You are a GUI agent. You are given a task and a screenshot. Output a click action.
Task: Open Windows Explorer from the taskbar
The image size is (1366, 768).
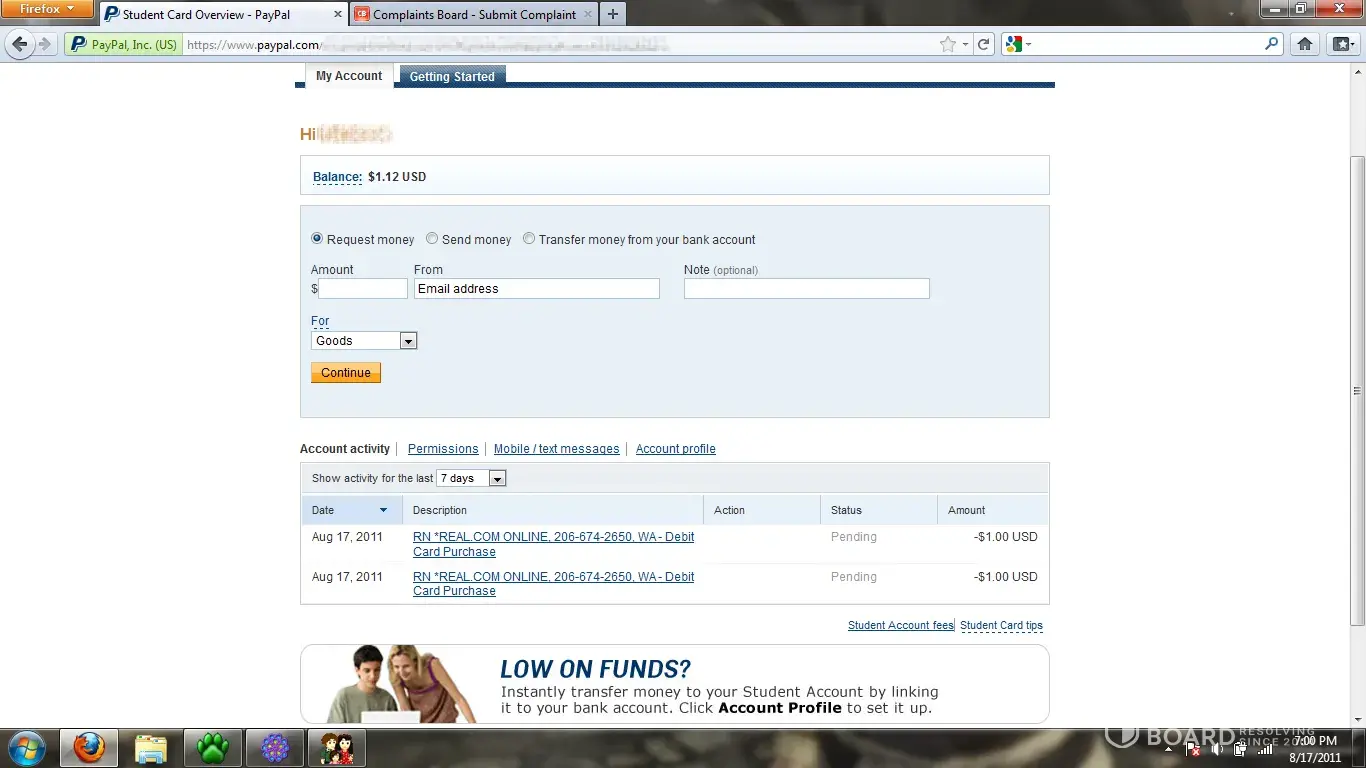click(150, 748)
